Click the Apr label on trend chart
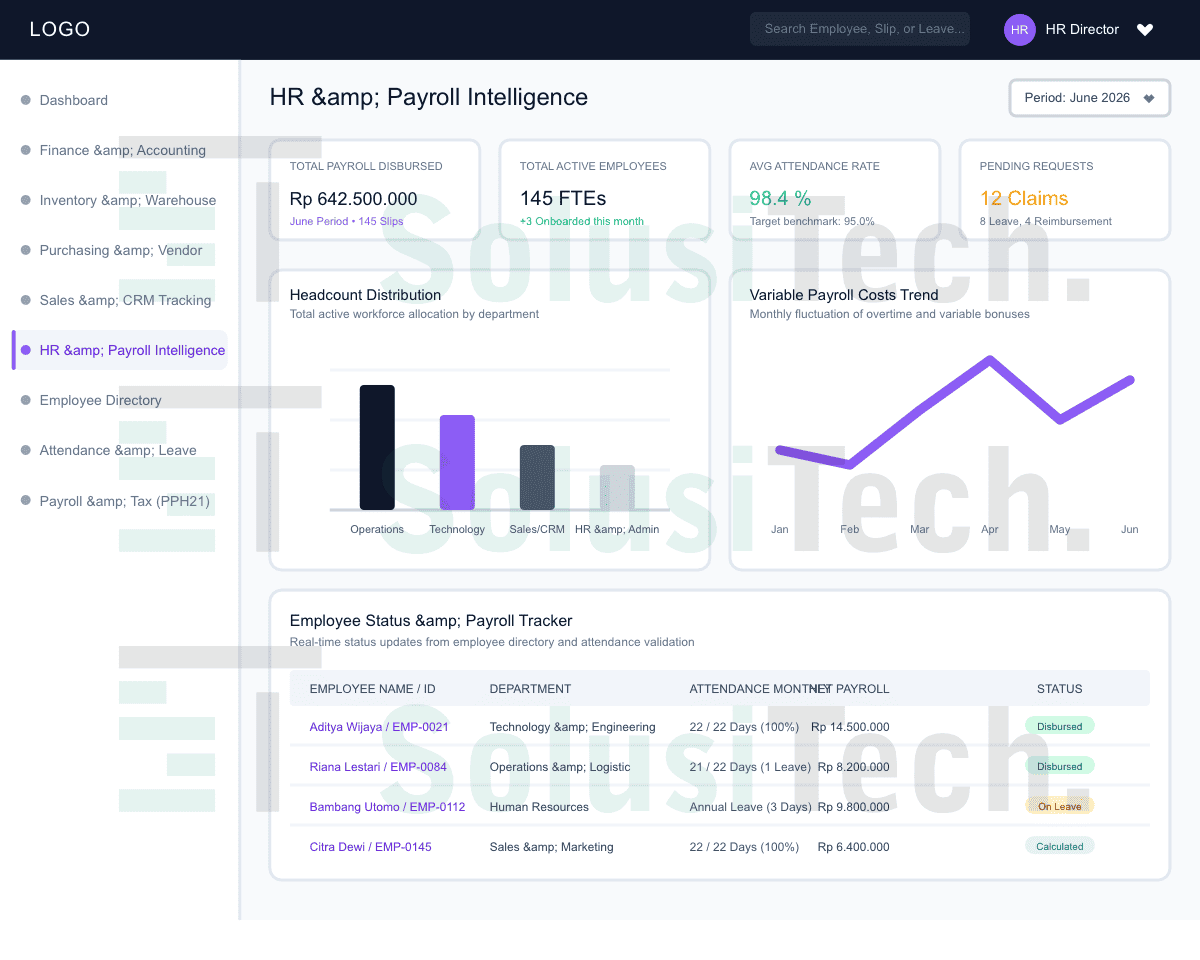Image resolution: width=1200 pixels, height=960 pixels. 990,529
